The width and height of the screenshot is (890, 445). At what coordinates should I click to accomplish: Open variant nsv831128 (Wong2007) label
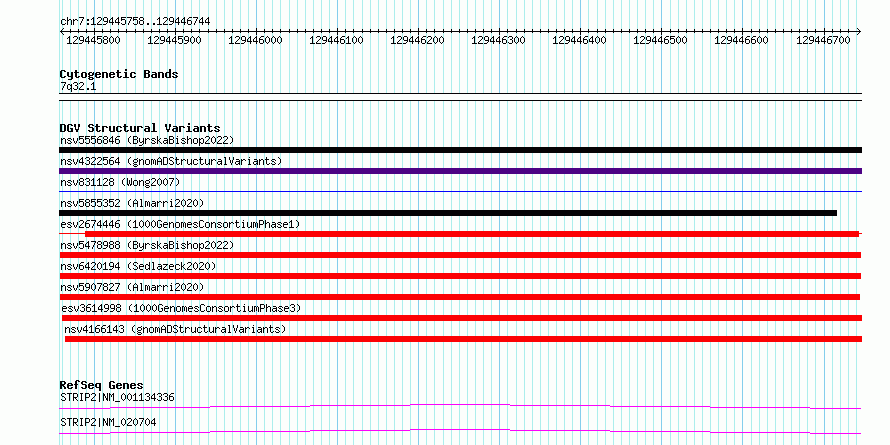(x=120, y=182)
